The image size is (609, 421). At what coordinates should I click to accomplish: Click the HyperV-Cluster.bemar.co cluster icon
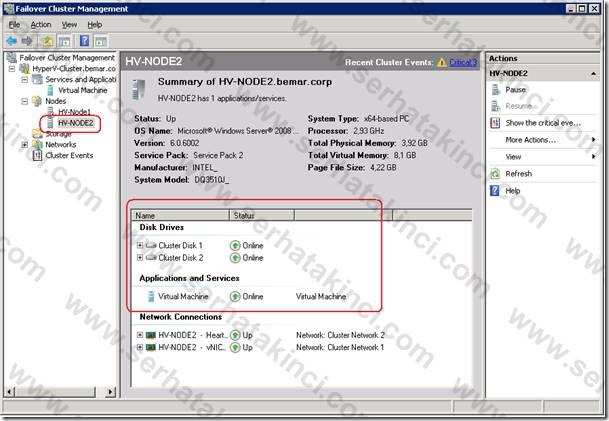(25, 69)
